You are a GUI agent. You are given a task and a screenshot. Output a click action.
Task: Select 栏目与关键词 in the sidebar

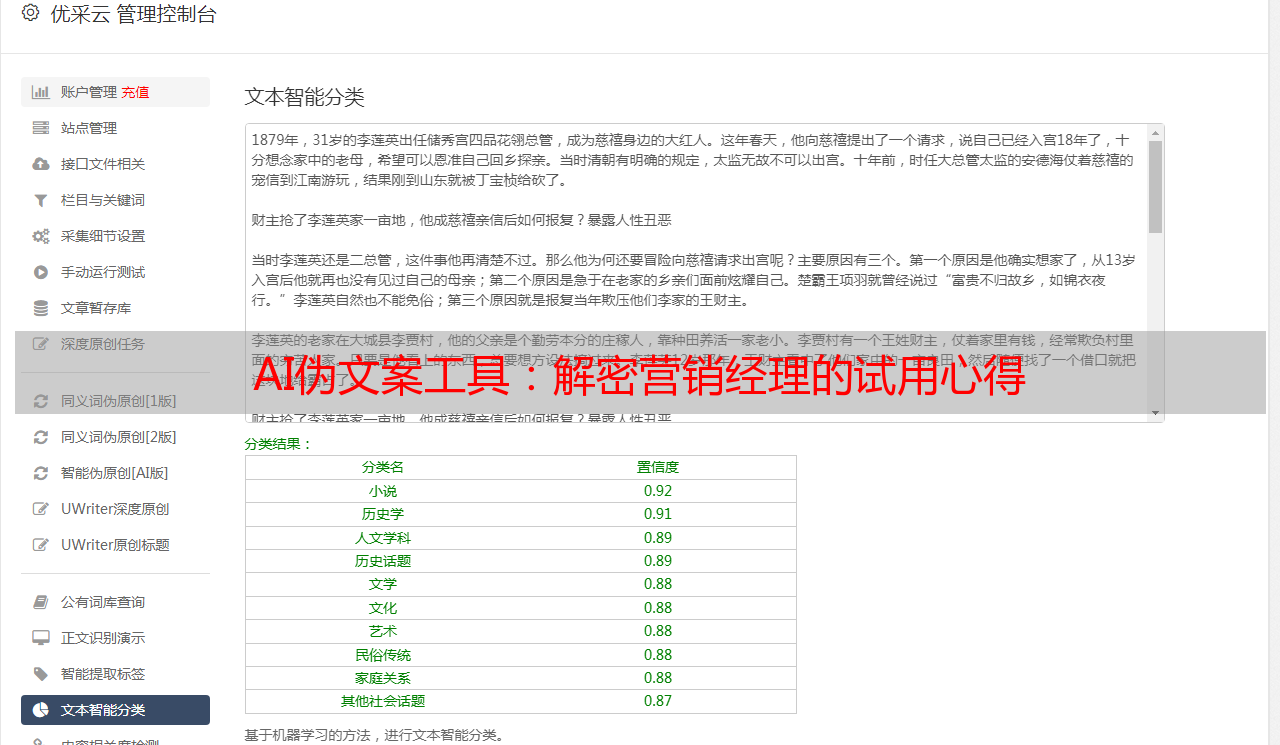(x=115, y=200)
